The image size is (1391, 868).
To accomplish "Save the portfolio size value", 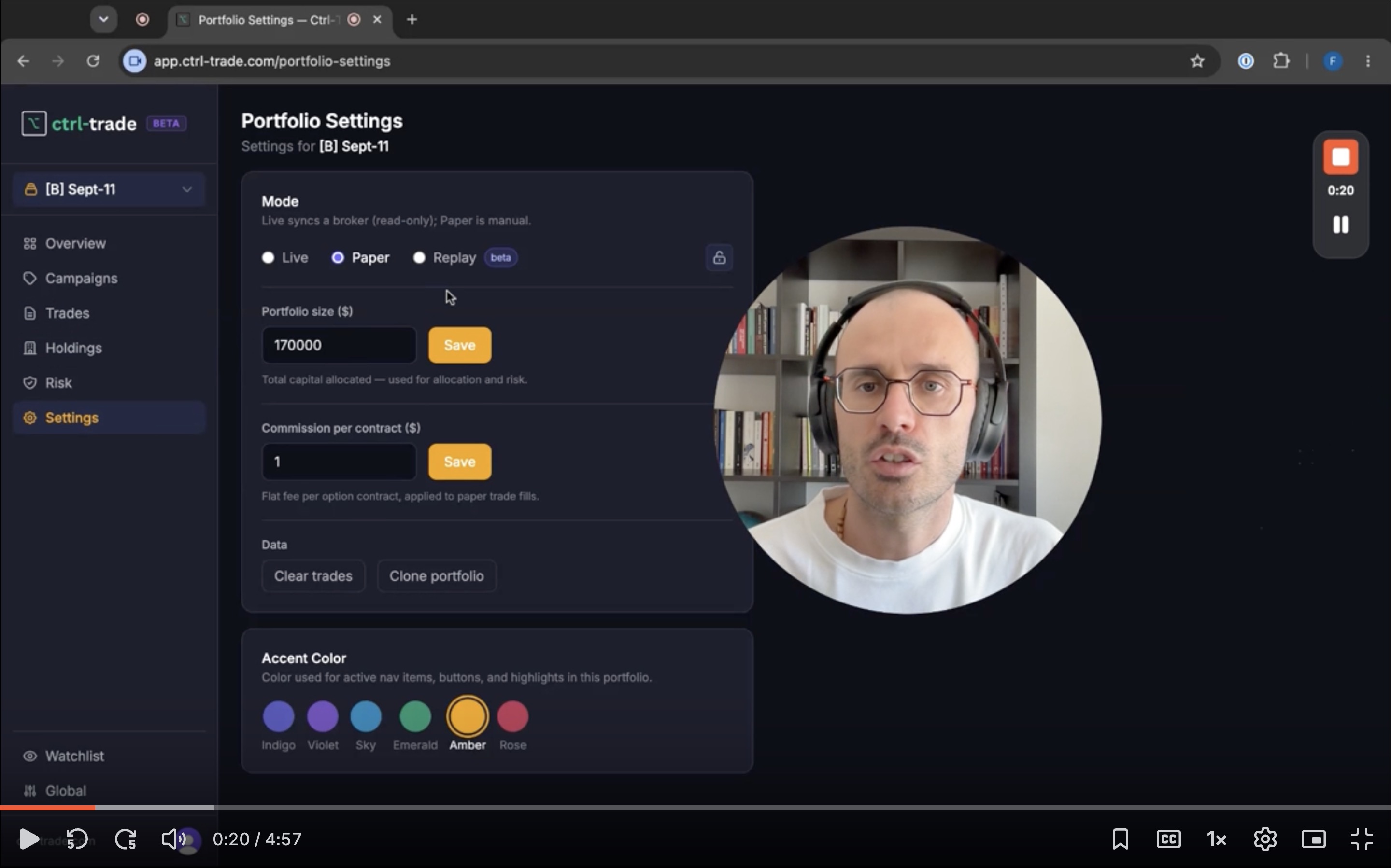I will pos(459,345).
